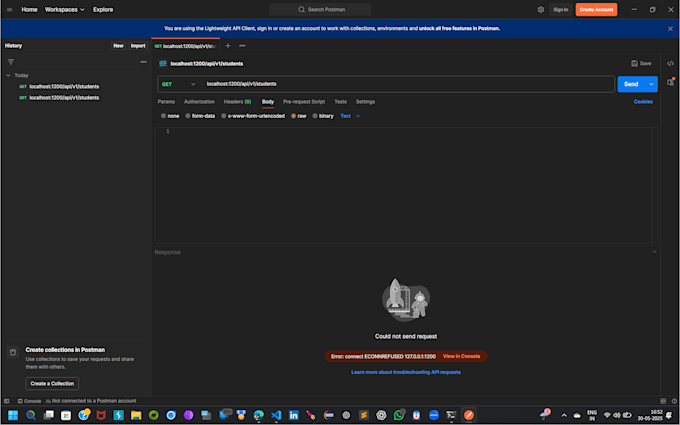The height and width of the screenshot is (425, 680).
Task: Go to Home in top navigation
Action: [29, 10]
